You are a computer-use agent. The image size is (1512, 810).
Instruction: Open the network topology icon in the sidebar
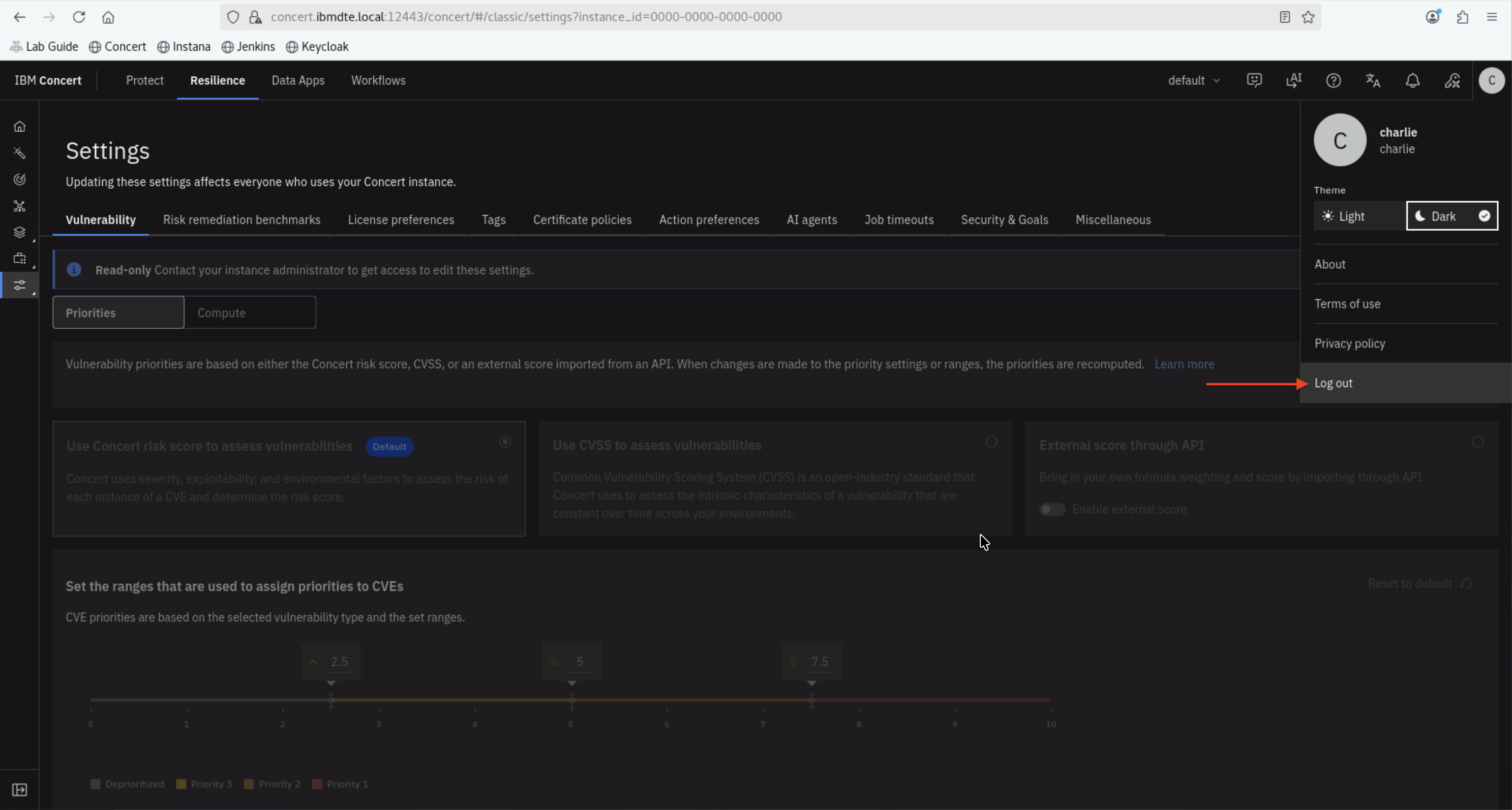pos(19,206)
